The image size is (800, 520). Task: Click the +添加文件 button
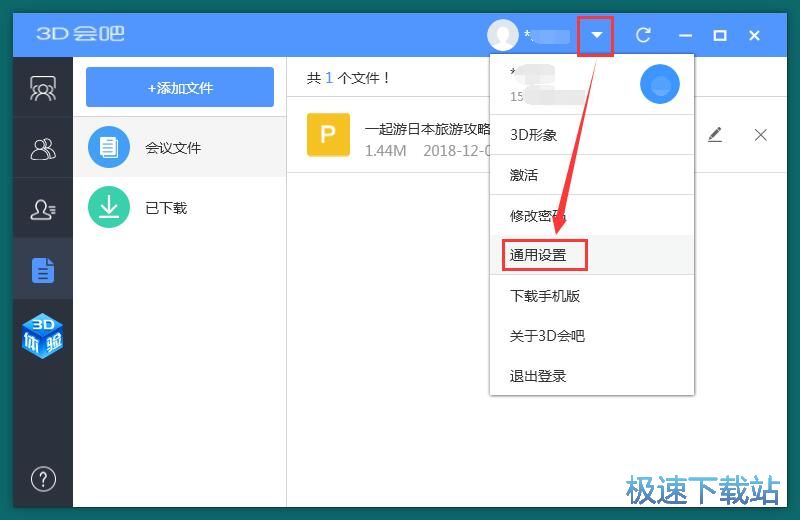180,87
